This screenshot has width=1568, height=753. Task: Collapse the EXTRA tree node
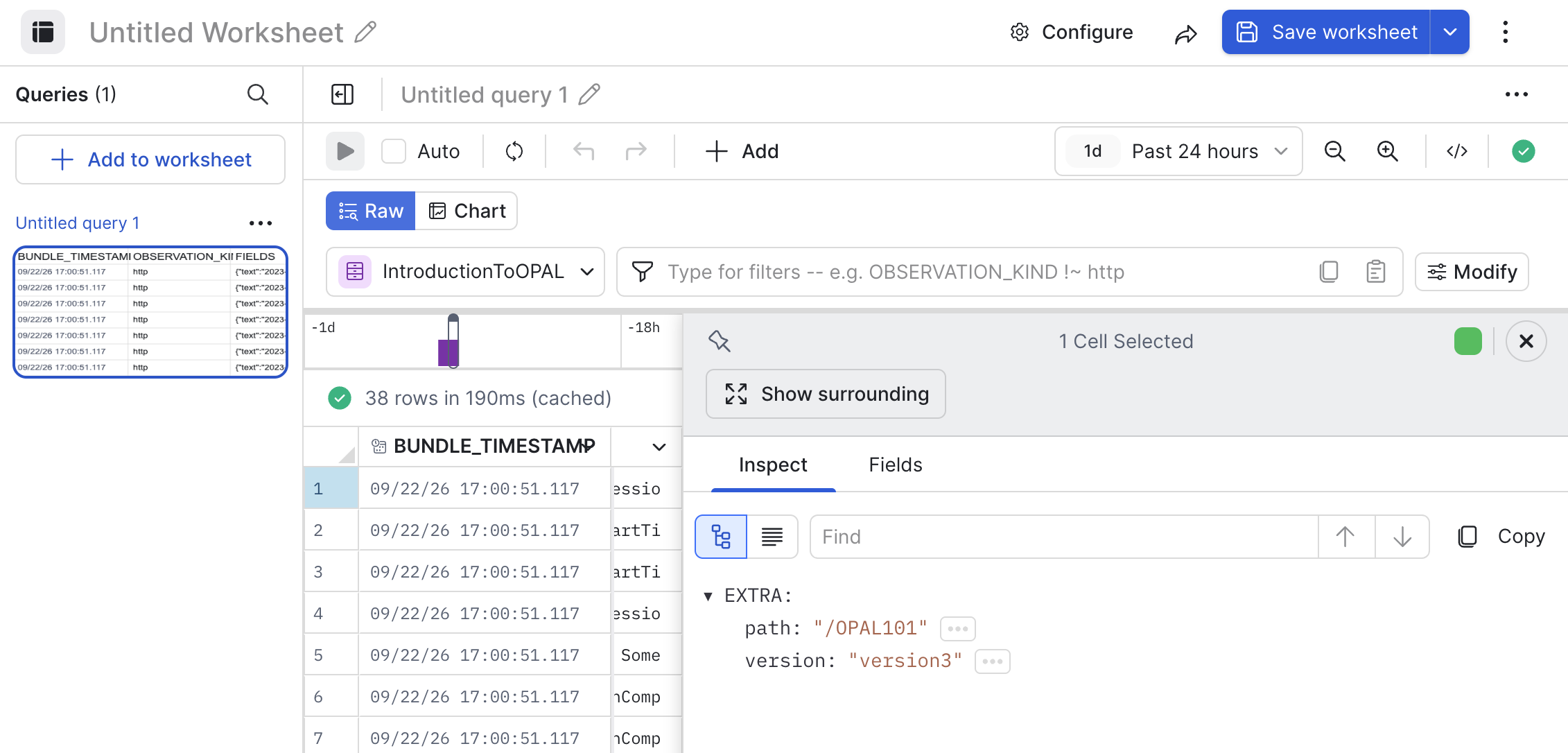(x=708, y=596)
